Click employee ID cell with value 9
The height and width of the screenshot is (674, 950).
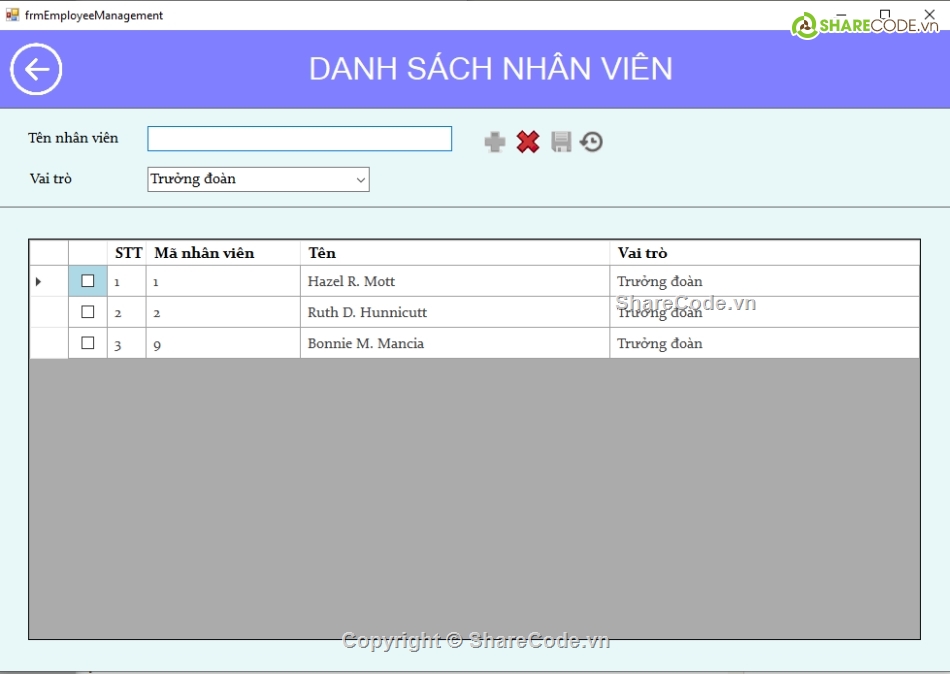(x=222, y=343)
